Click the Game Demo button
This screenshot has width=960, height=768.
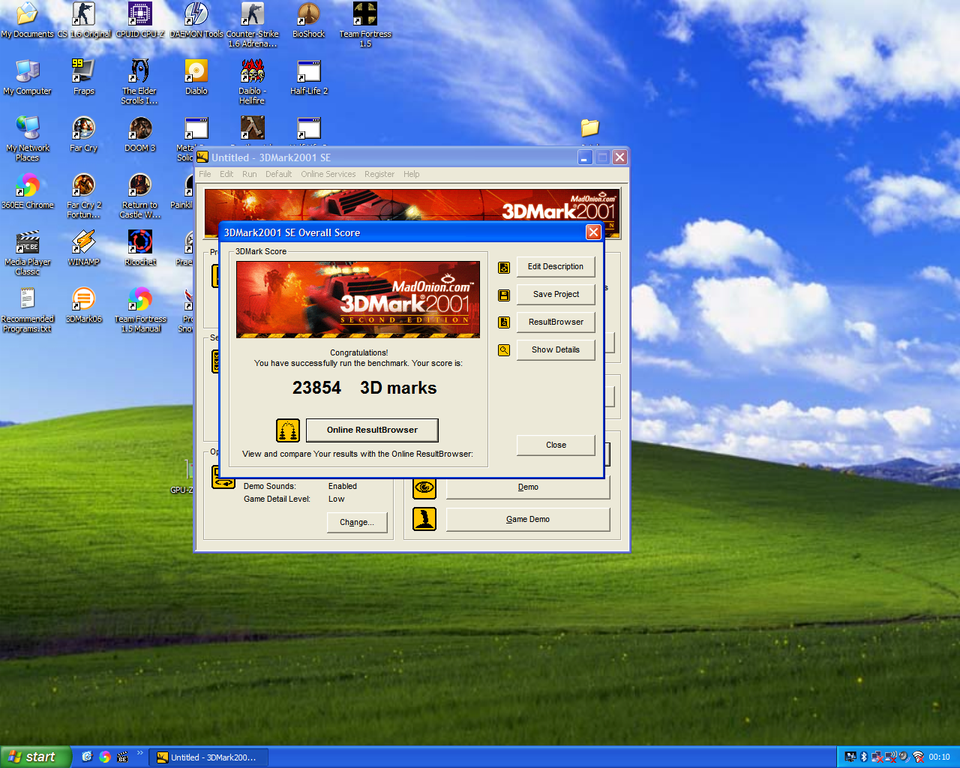click(528, 519)
